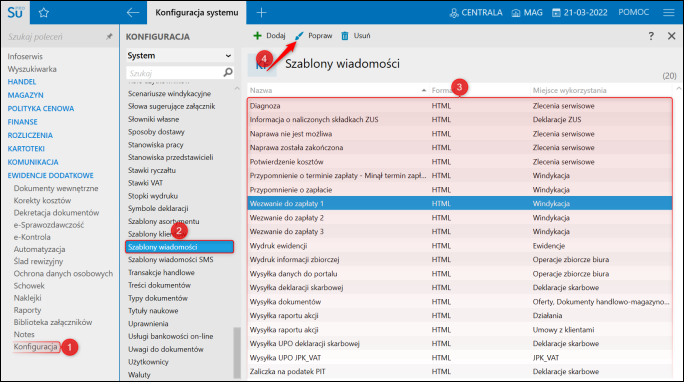This screenshot has width=684, height=382.
Task: Open the hamburger menu icon
Action: 669,13
